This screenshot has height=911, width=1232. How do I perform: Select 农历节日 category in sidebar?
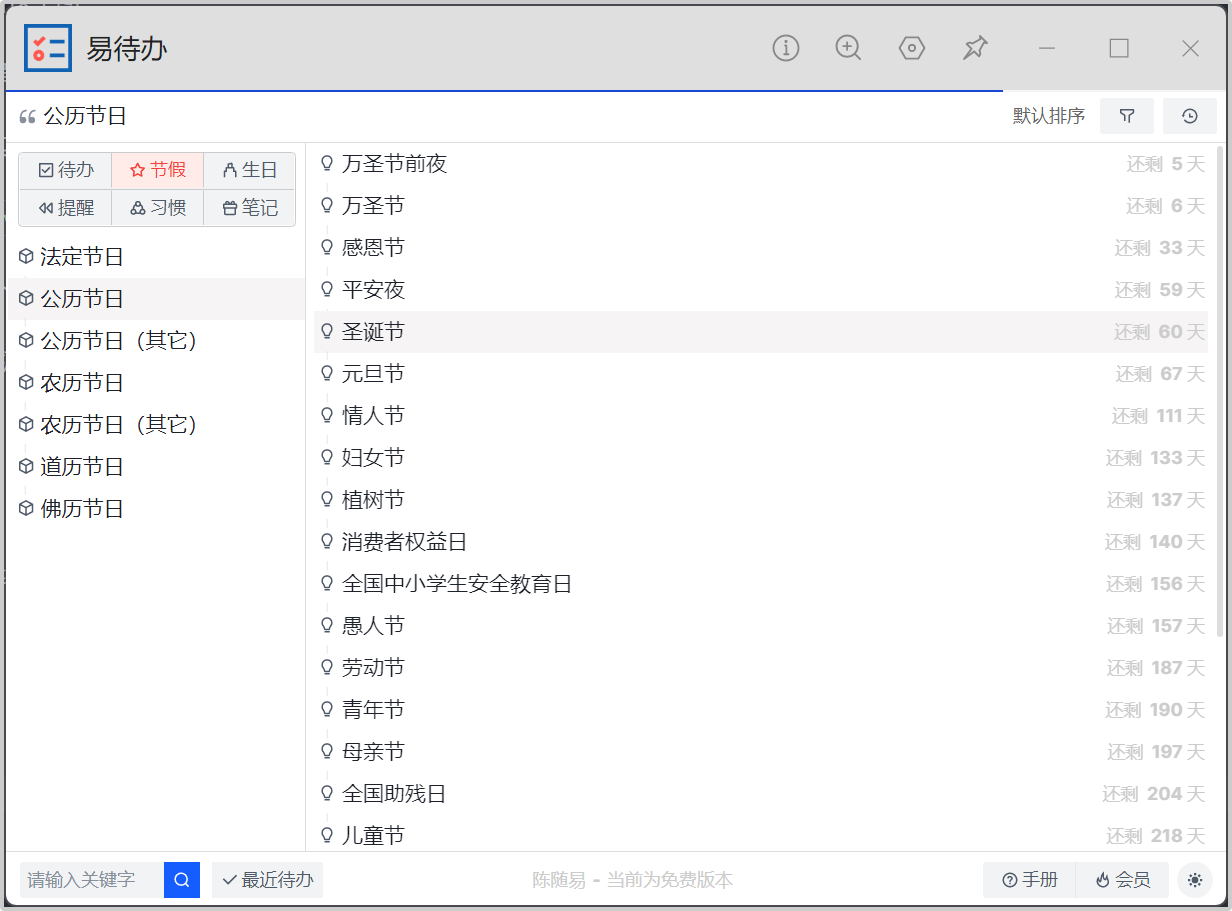(82, 383)
